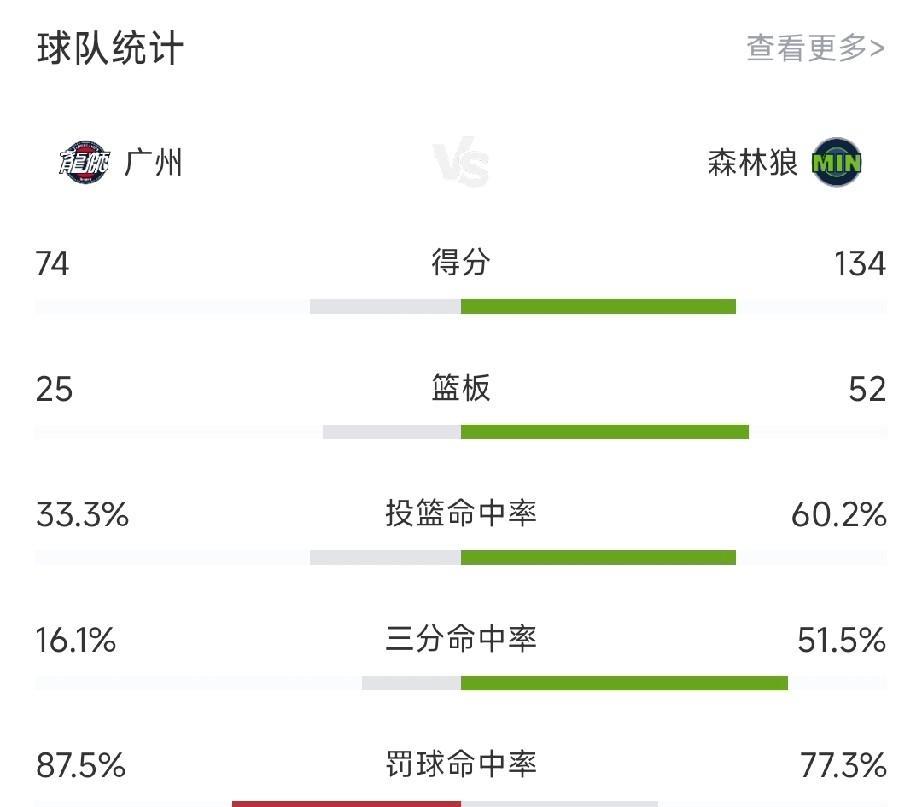Click the 得分 stat label
922x807 pixels.
tap(461, 263)
